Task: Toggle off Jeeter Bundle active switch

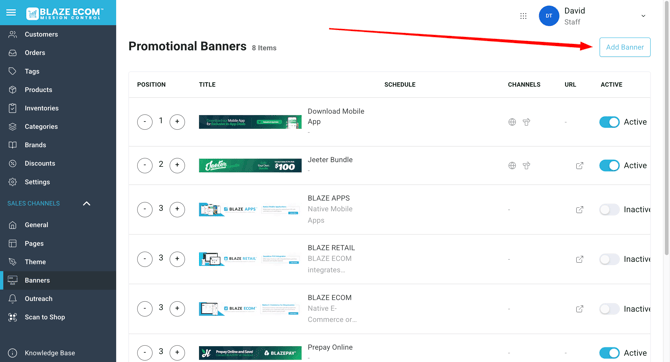Action: [x=609, y=165]
